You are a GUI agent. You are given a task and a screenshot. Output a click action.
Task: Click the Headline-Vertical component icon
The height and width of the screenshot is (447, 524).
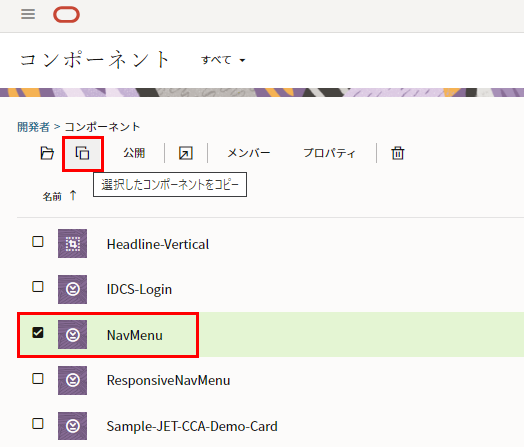(73, 244)
